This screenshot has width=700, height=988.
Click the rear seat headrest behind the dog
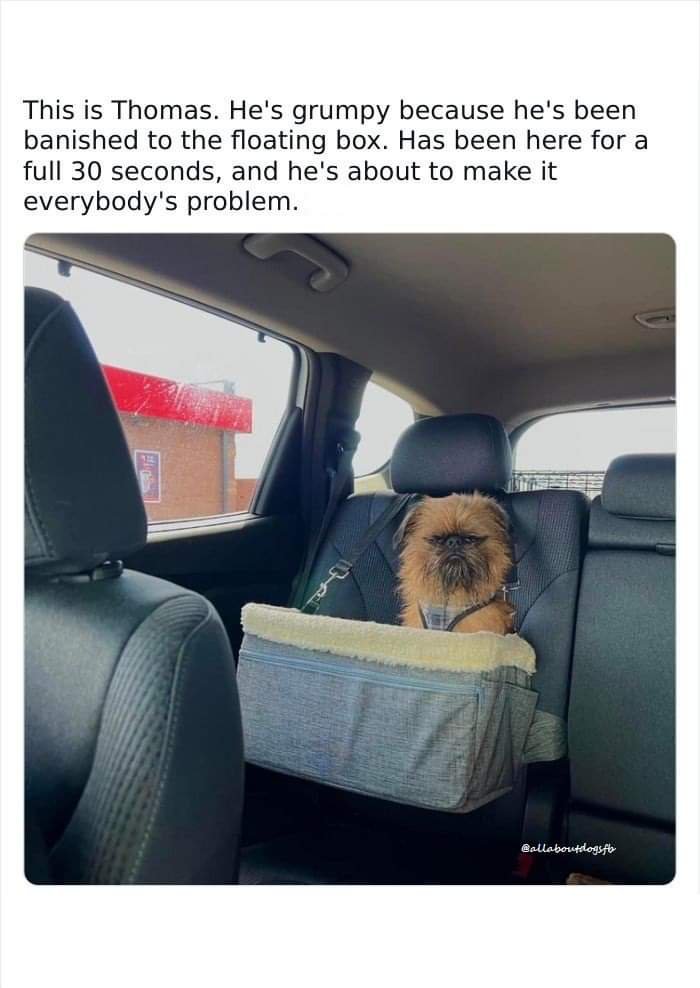451,454
